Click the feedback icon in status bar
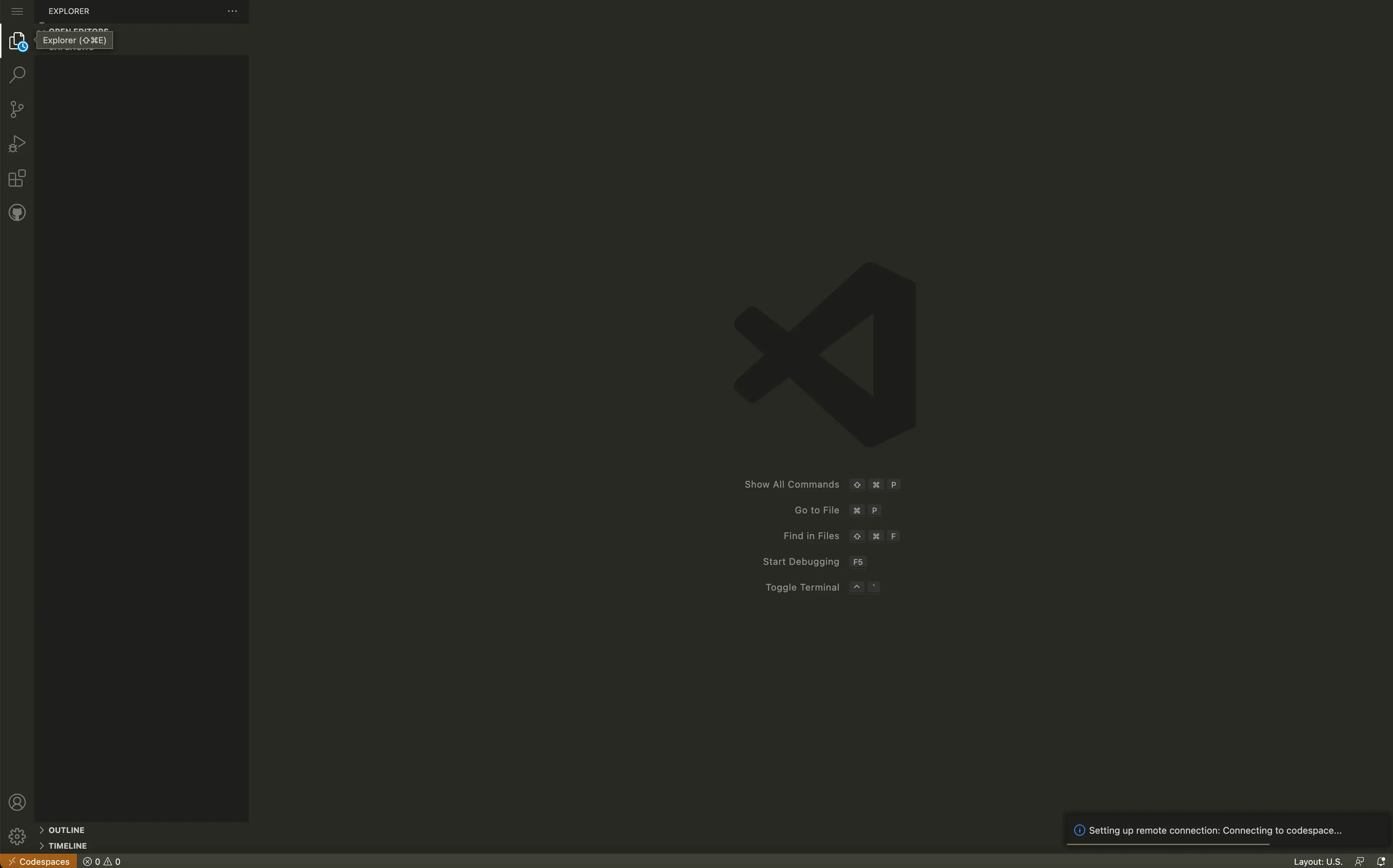Screen dimensions: 1393x868 coord(1359,861)
